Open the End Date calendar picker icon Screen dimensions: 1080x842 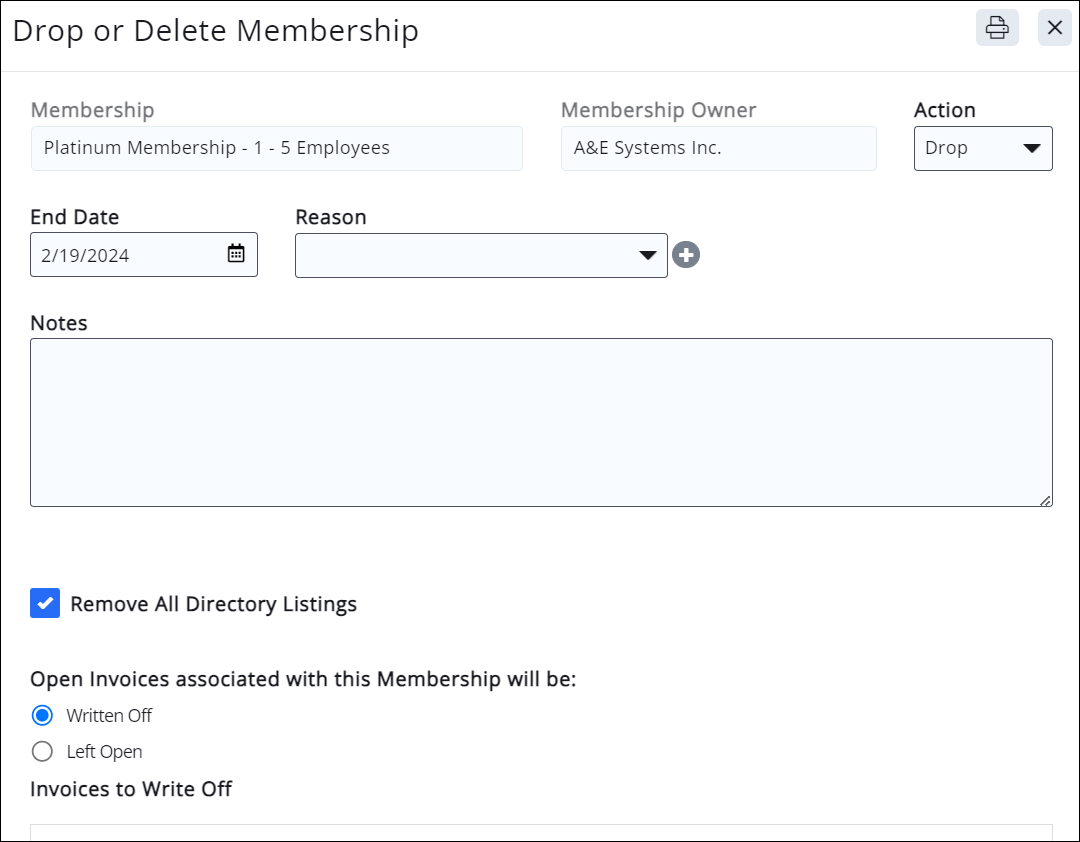point(236,254)
